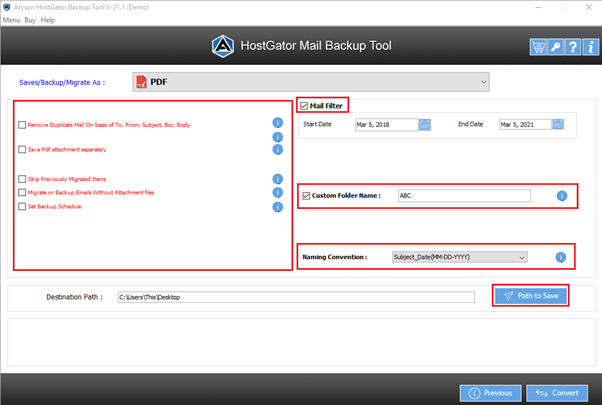Click info icon next to Naming Convention
602x405 pixels.
[x=561, y=257]
